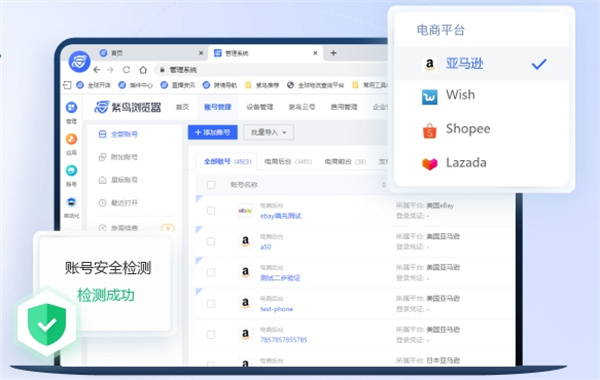Go back with the browser back arrow
The image size is (600, 380).
coord(97,70)
